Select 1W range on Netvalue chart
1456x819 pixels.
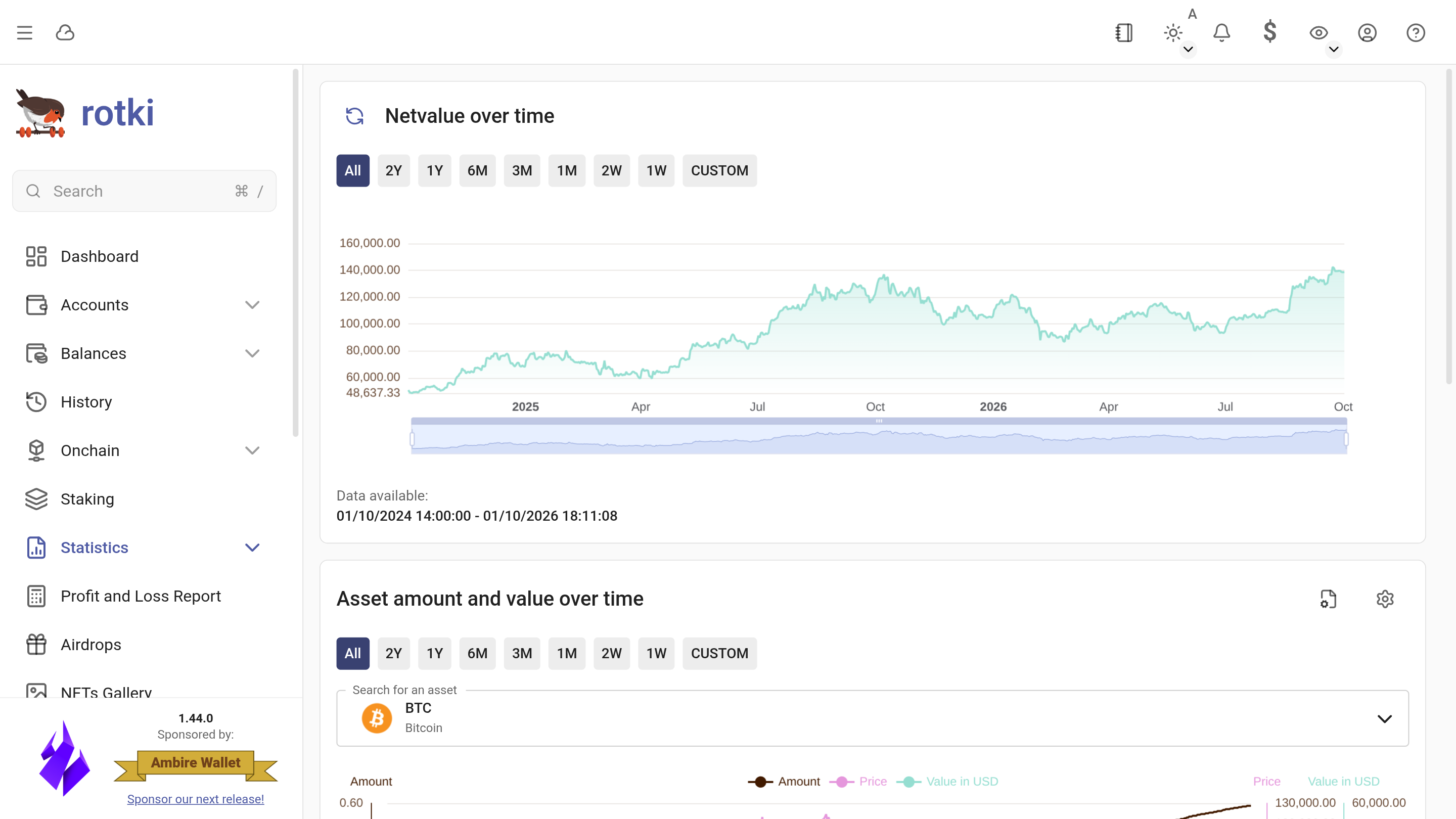click(656, 171)
